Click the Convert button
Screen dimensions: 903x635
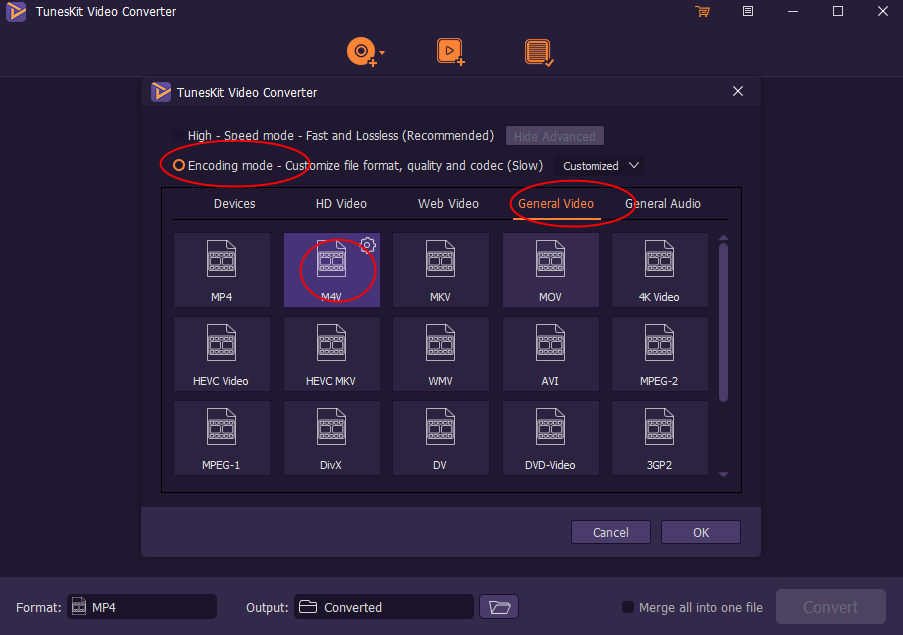(x=830, y=607)
